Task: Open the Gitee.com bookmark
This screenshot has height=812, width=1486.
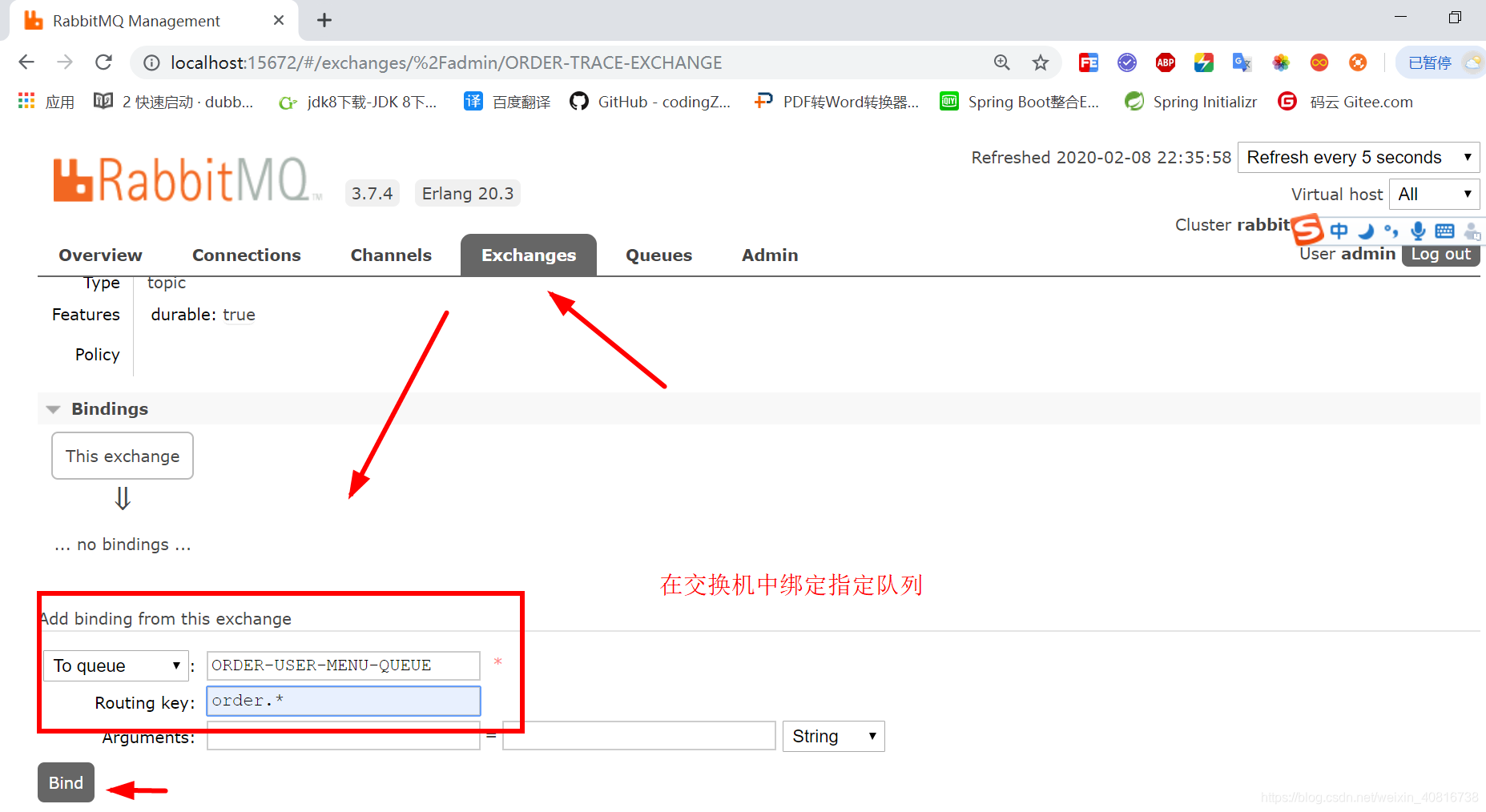Action: point(1346,102)
